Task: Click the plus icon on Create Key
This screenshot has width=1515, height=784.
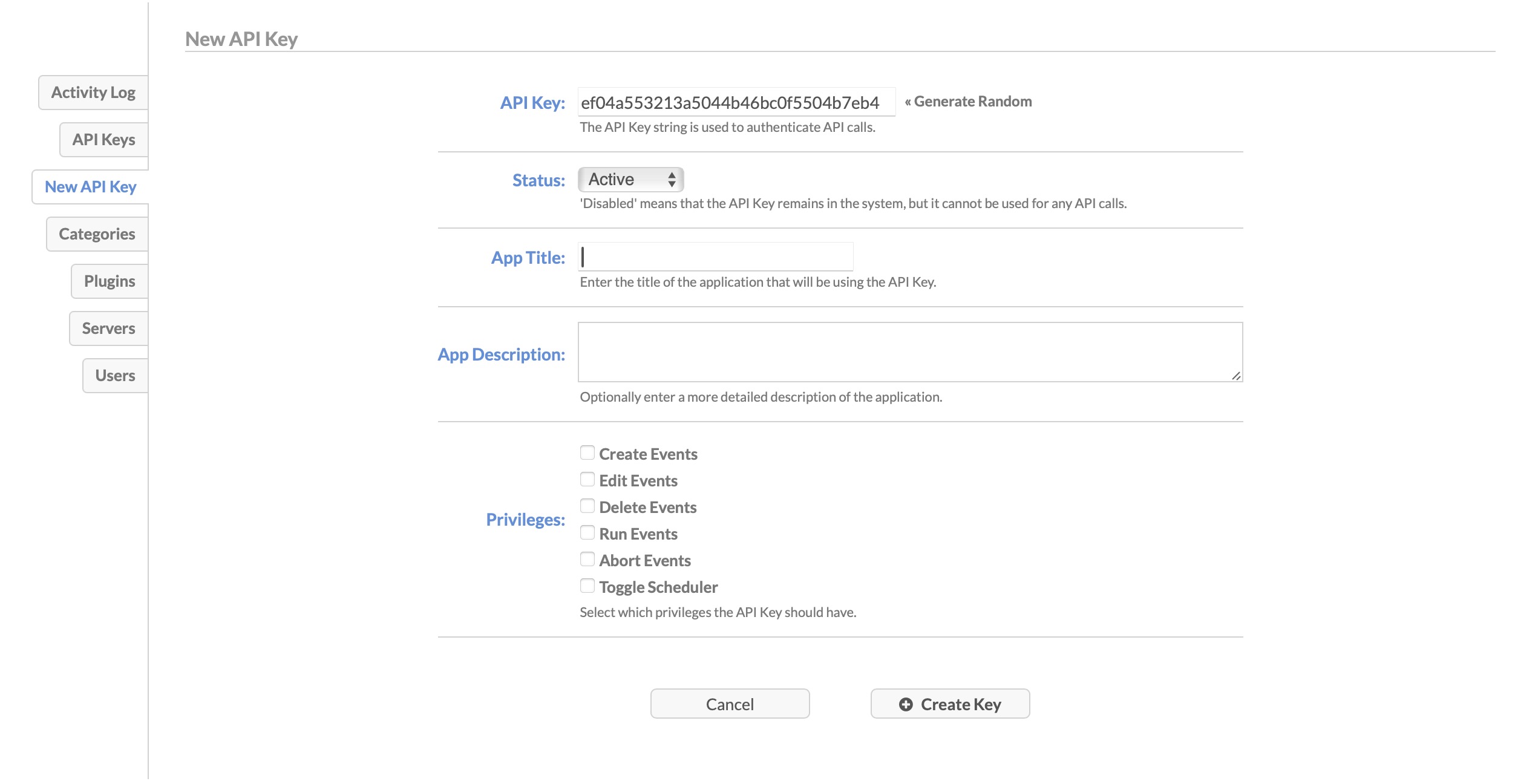Action: (906, 703)
